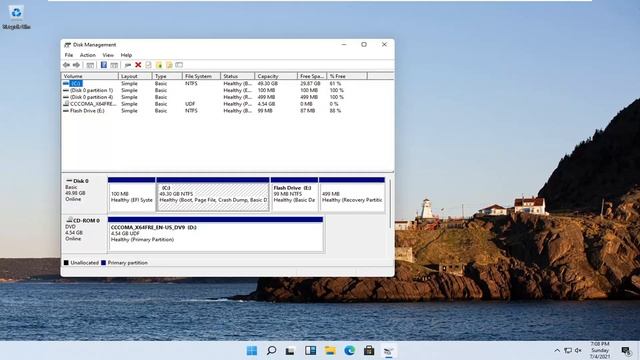Select the 100 MB EFI System partition block
This screenshot has width=640, height=360.
[131, 195]
